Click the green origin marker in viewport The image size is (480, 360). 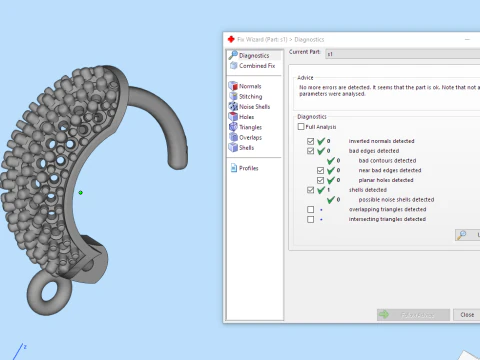(80, 193)
